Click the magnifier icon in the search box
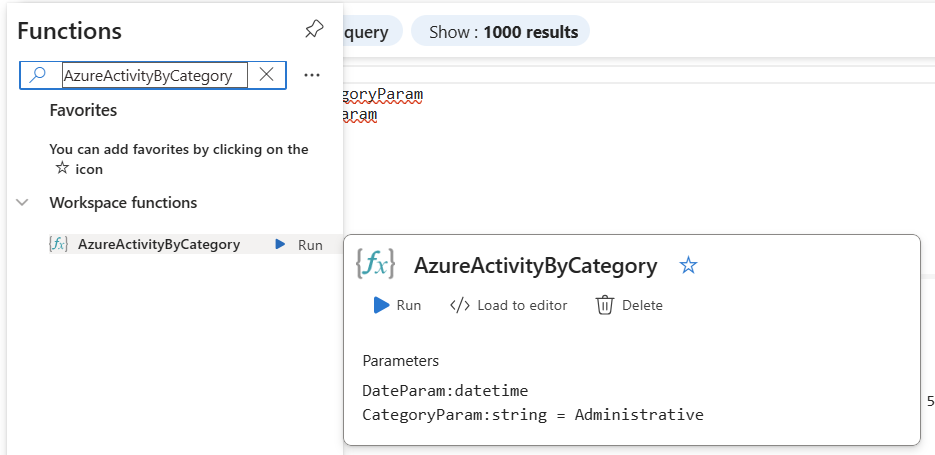 (38, 75)
